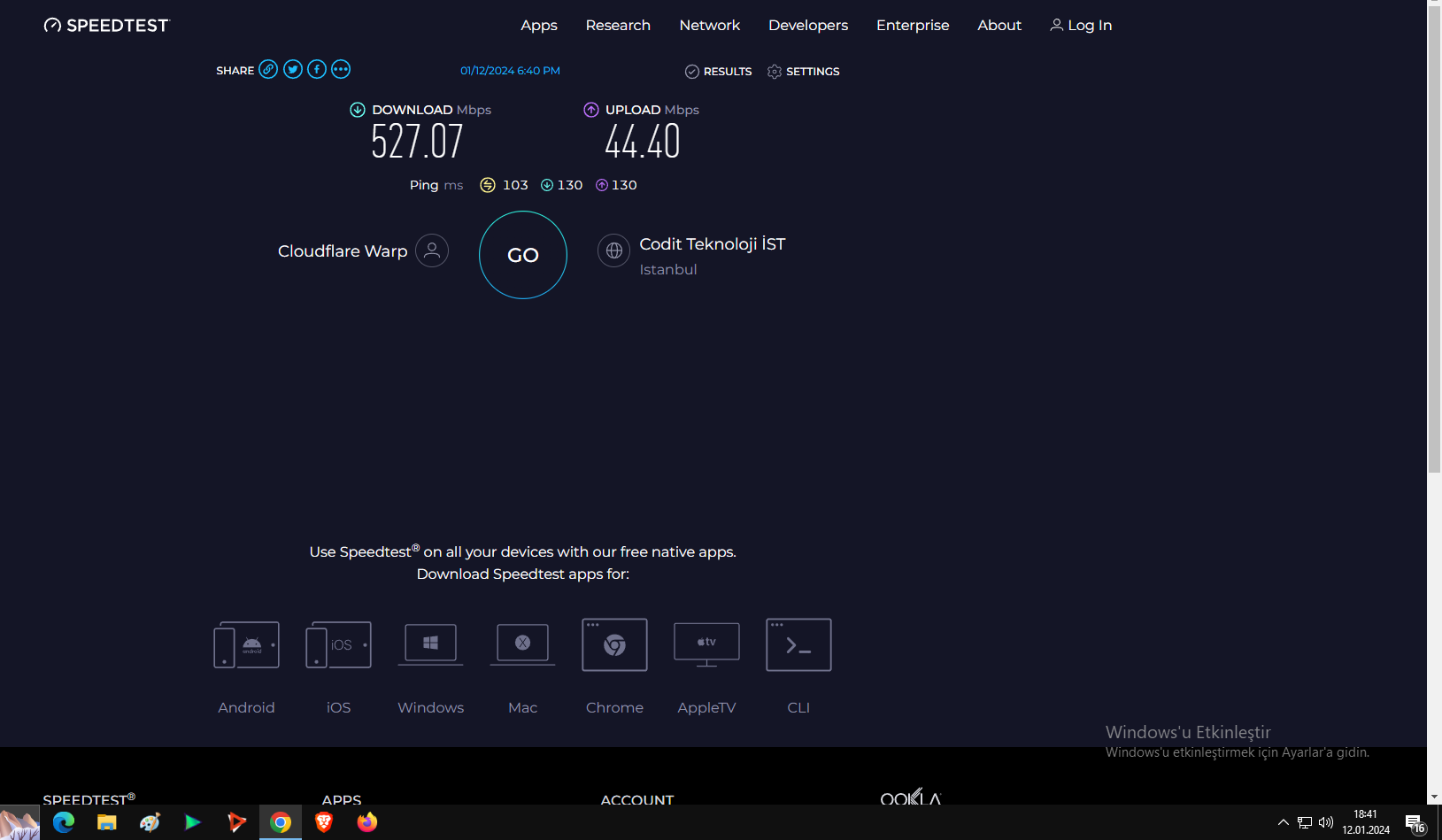This screenshot has width=1442, height=840.
Task: Open the Apps menu item
Action: tap(539, 26)
